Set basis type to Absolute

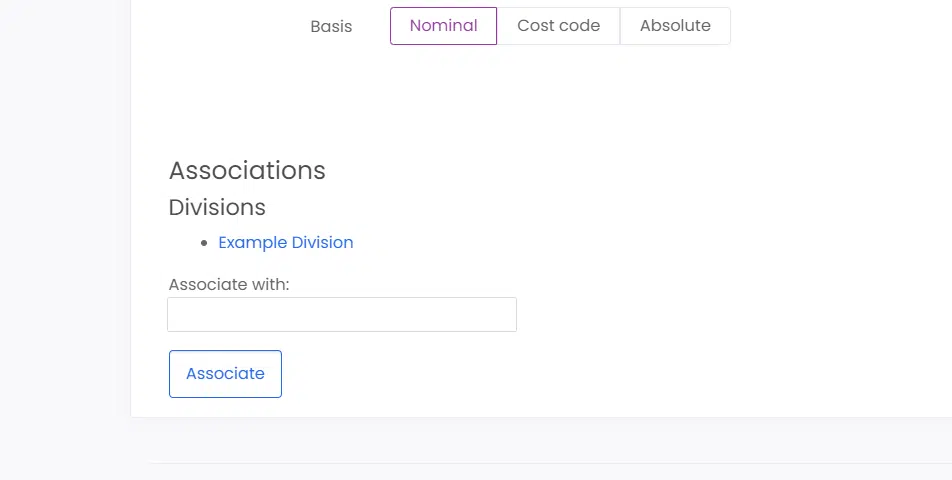click(675, 26)
